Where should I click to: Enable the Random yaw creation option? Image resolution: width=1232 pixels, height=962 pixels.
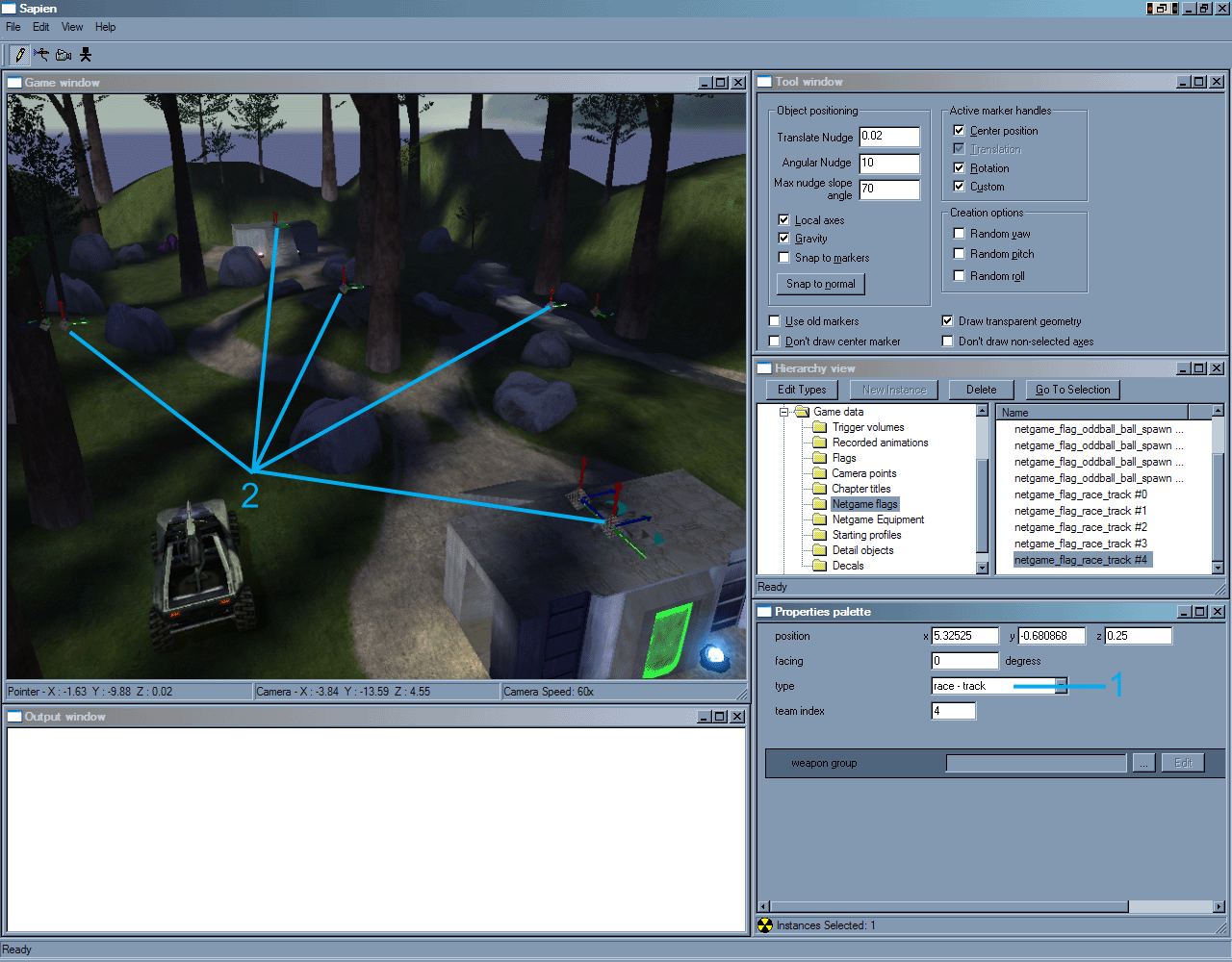click(959, 233)
